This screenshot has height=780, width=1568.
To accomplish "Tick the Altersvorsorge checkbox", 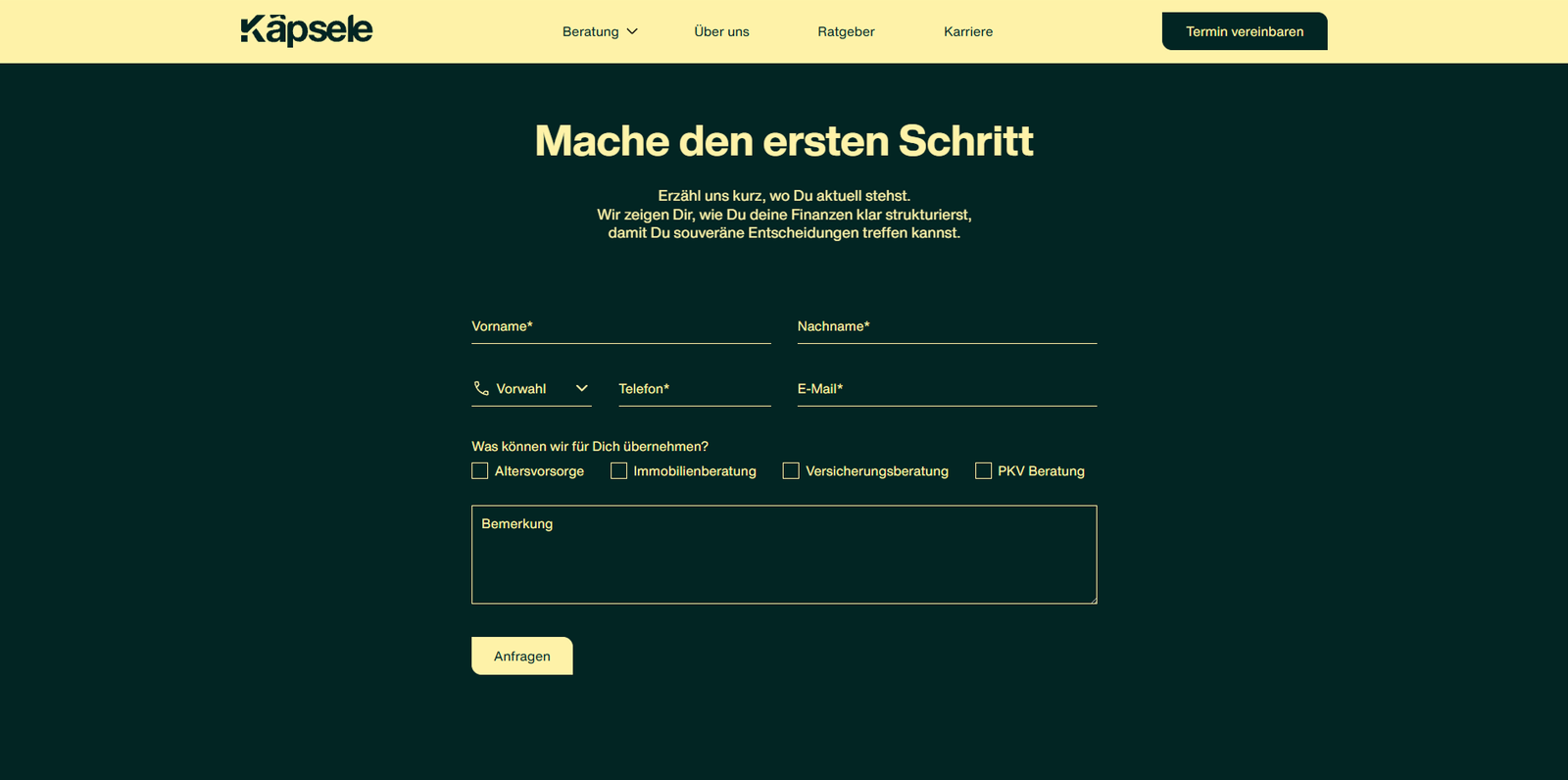I will pyautogui.click(x=479, y=471).
